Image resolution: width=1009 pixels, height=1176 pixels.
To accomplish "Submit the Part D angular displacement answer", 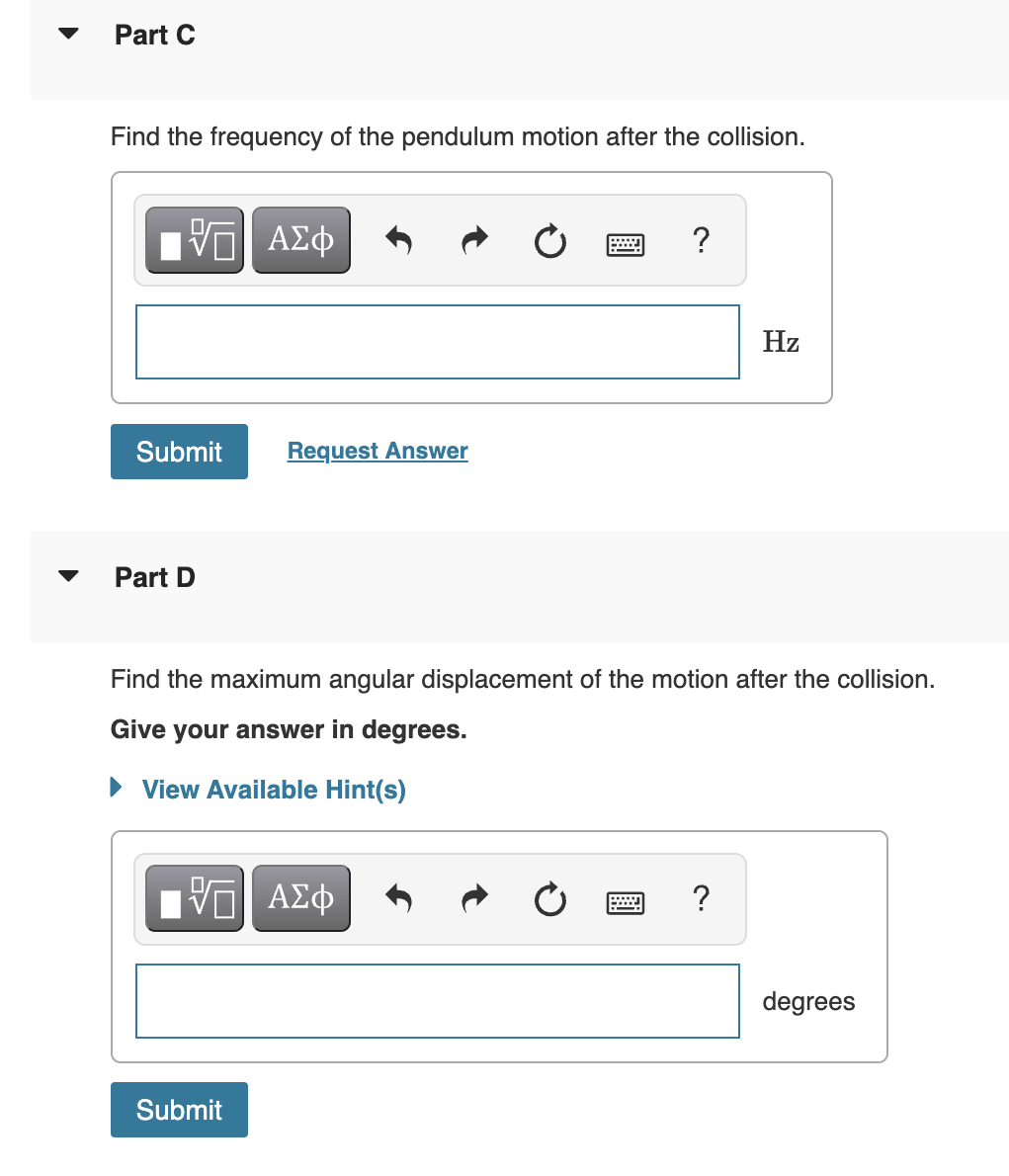I will tap(179, 1109).
